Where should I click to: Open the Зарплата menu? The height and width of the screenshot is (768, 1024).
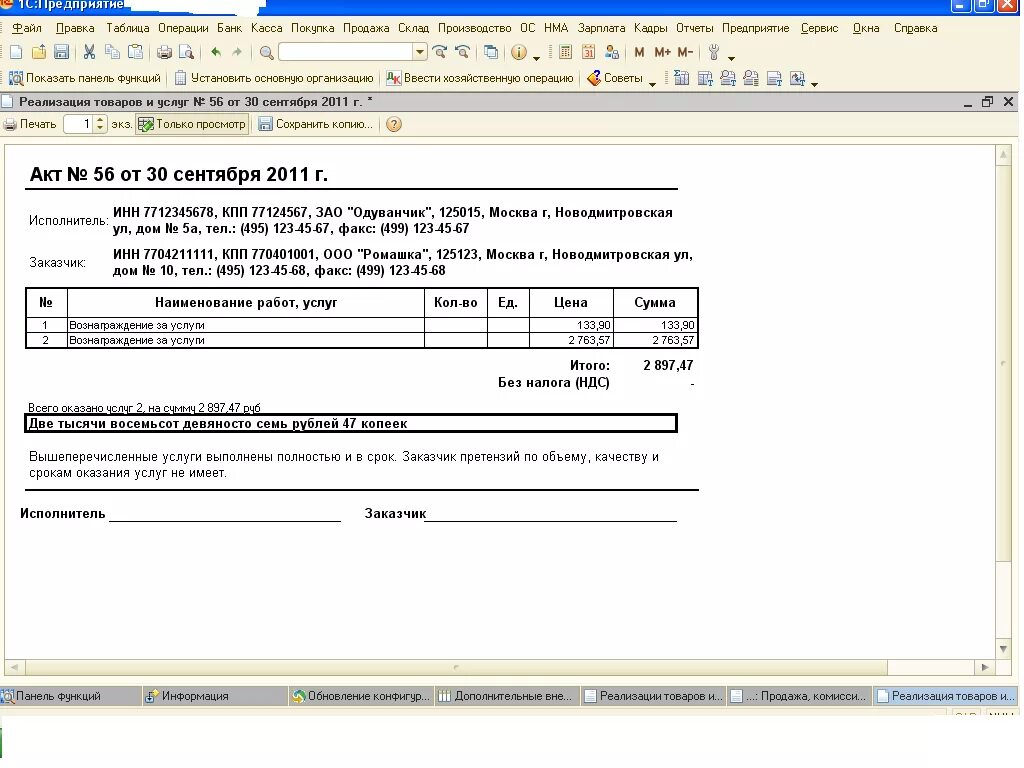tap(601, 28)
